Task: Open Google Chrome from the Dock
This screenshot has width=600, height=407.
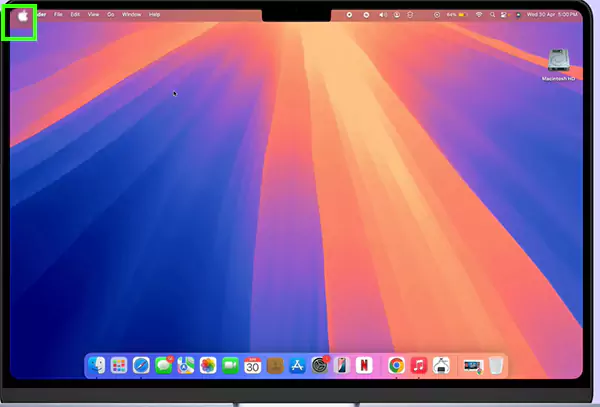Action: coord(397,366)
